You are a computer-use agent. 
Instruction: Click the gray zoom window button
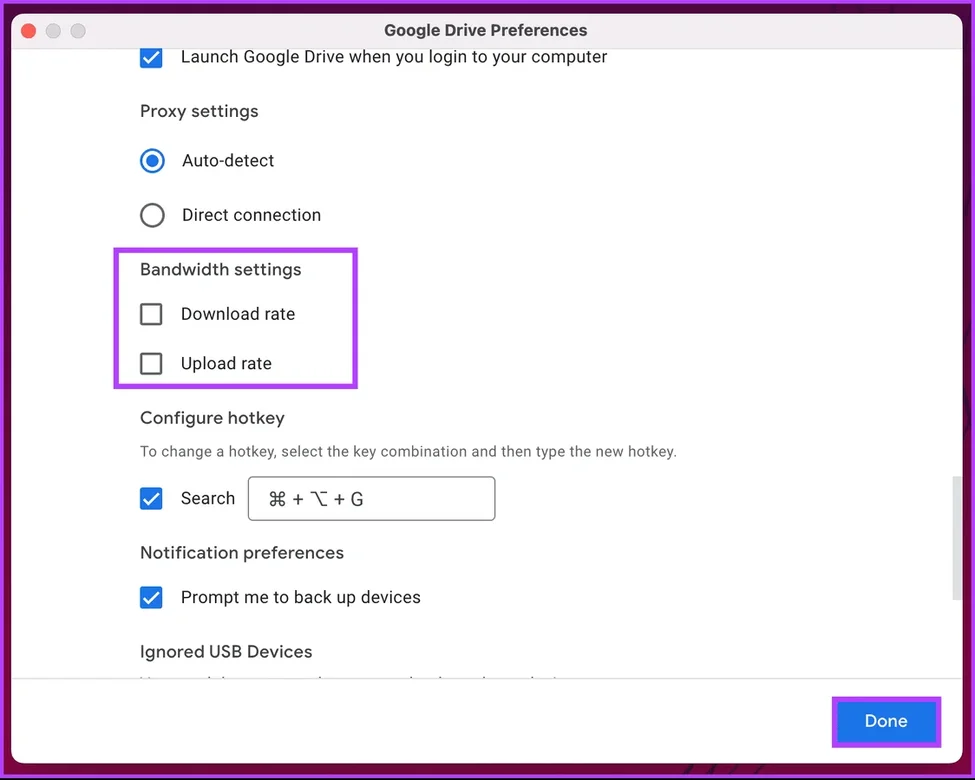pyautogui.click(x=77, y=31)
